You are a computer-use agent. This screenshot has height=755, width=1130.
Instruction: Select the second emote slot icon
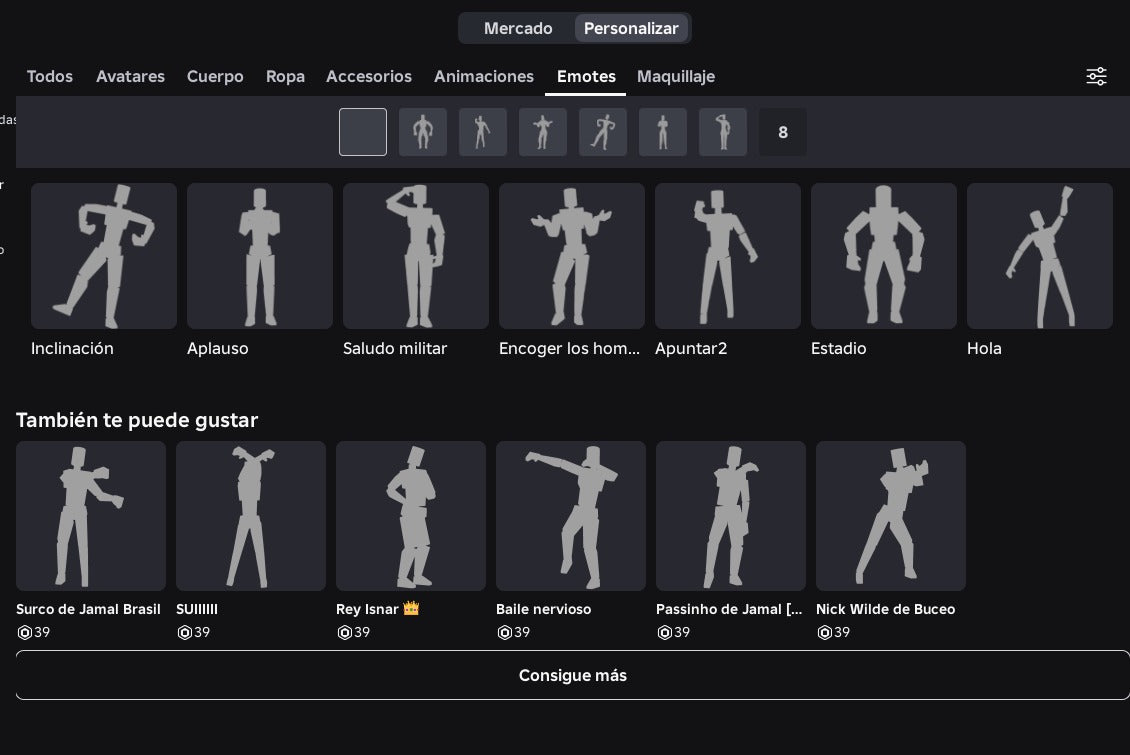pos(423,132)
